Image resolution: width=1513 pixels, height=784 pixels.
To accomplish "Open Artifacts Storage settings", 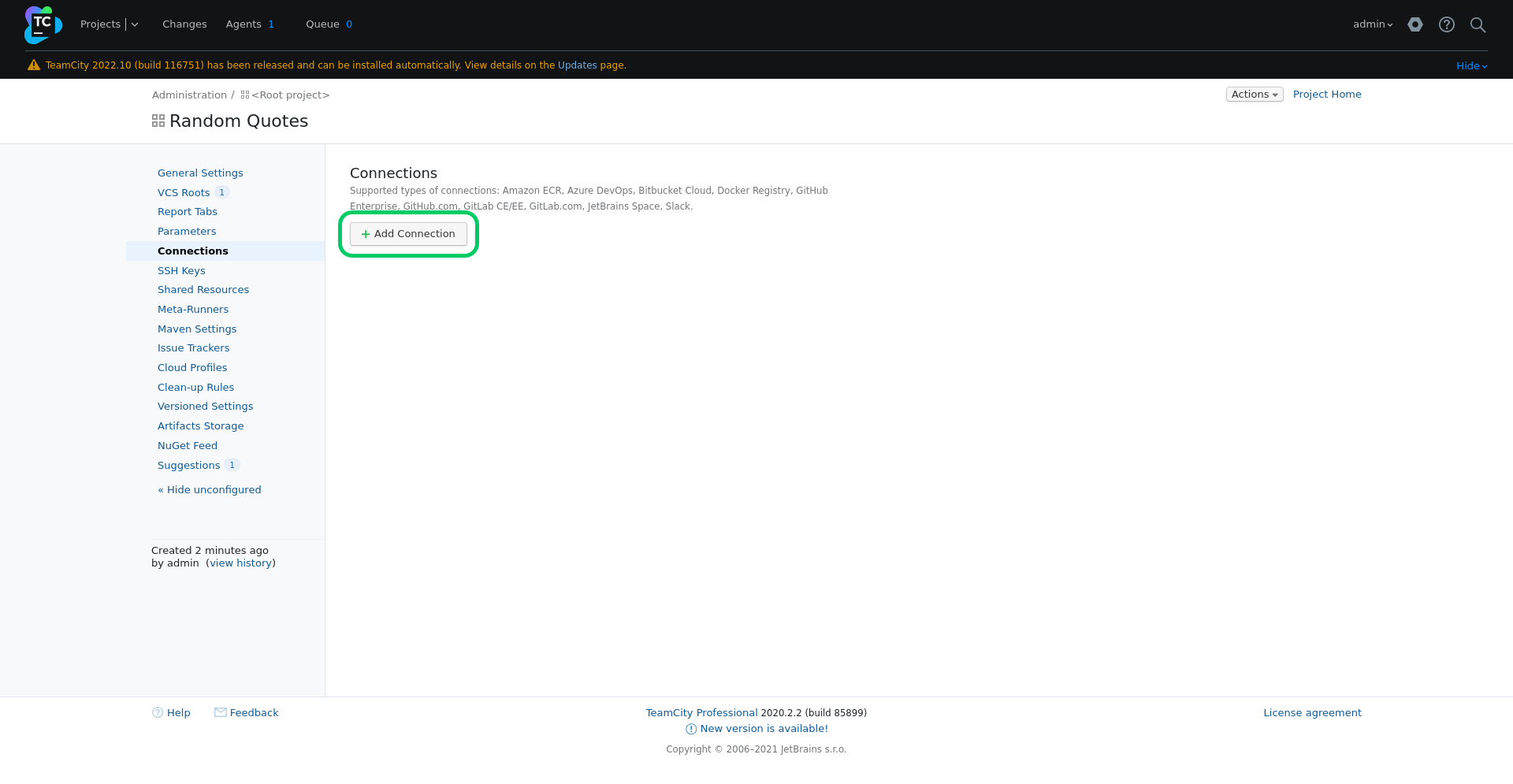I will click(201, 426).
